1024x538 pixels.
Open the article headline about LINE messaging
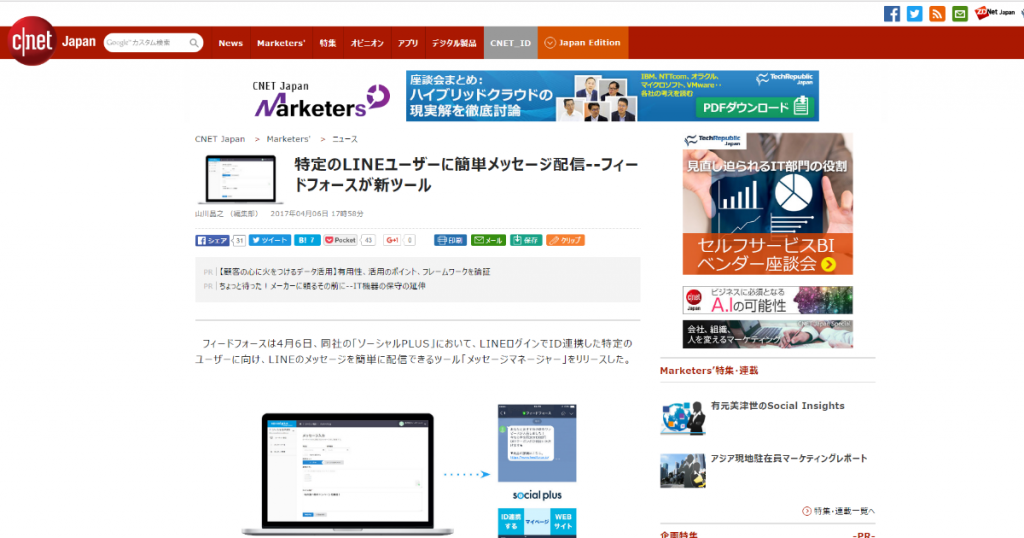pos(466,174)
